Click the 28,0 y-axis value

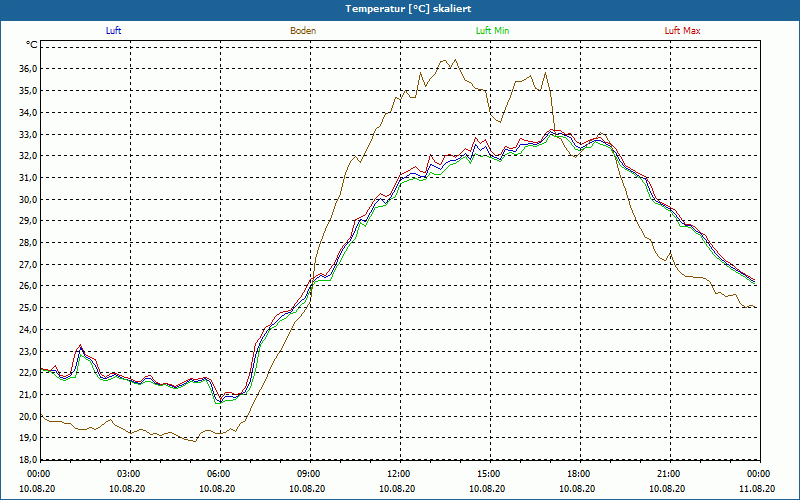coord(28,243)
